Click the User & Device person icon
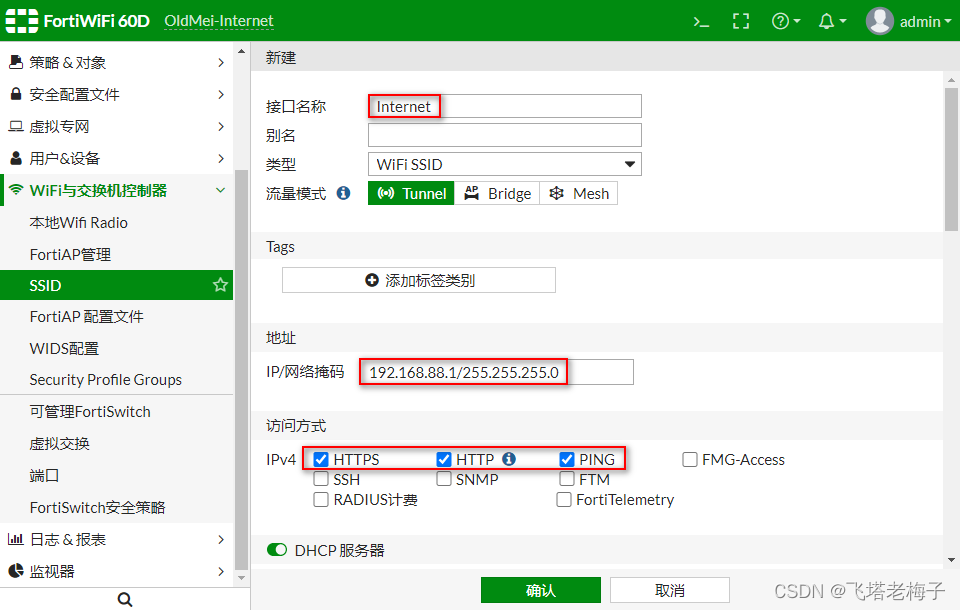Screen dimensions: 960x610 coord(16,158)
